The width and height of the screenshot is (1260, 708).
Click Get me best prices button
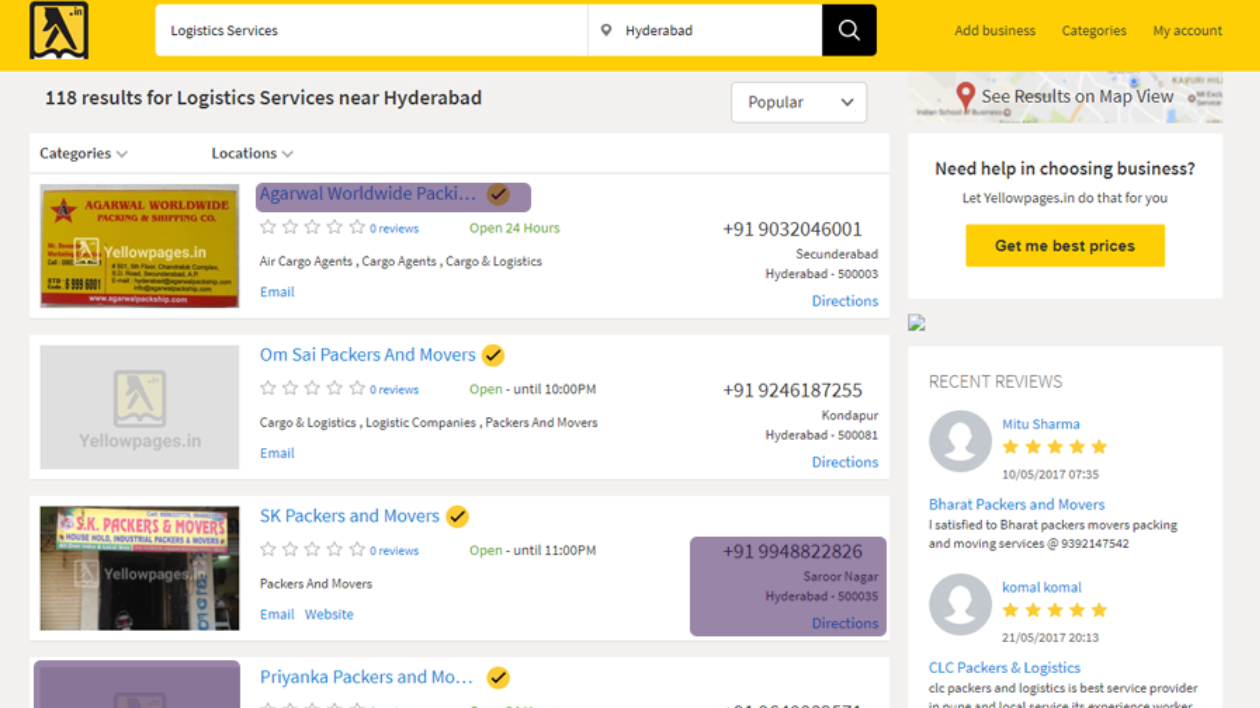click(x=1065, y=246)
